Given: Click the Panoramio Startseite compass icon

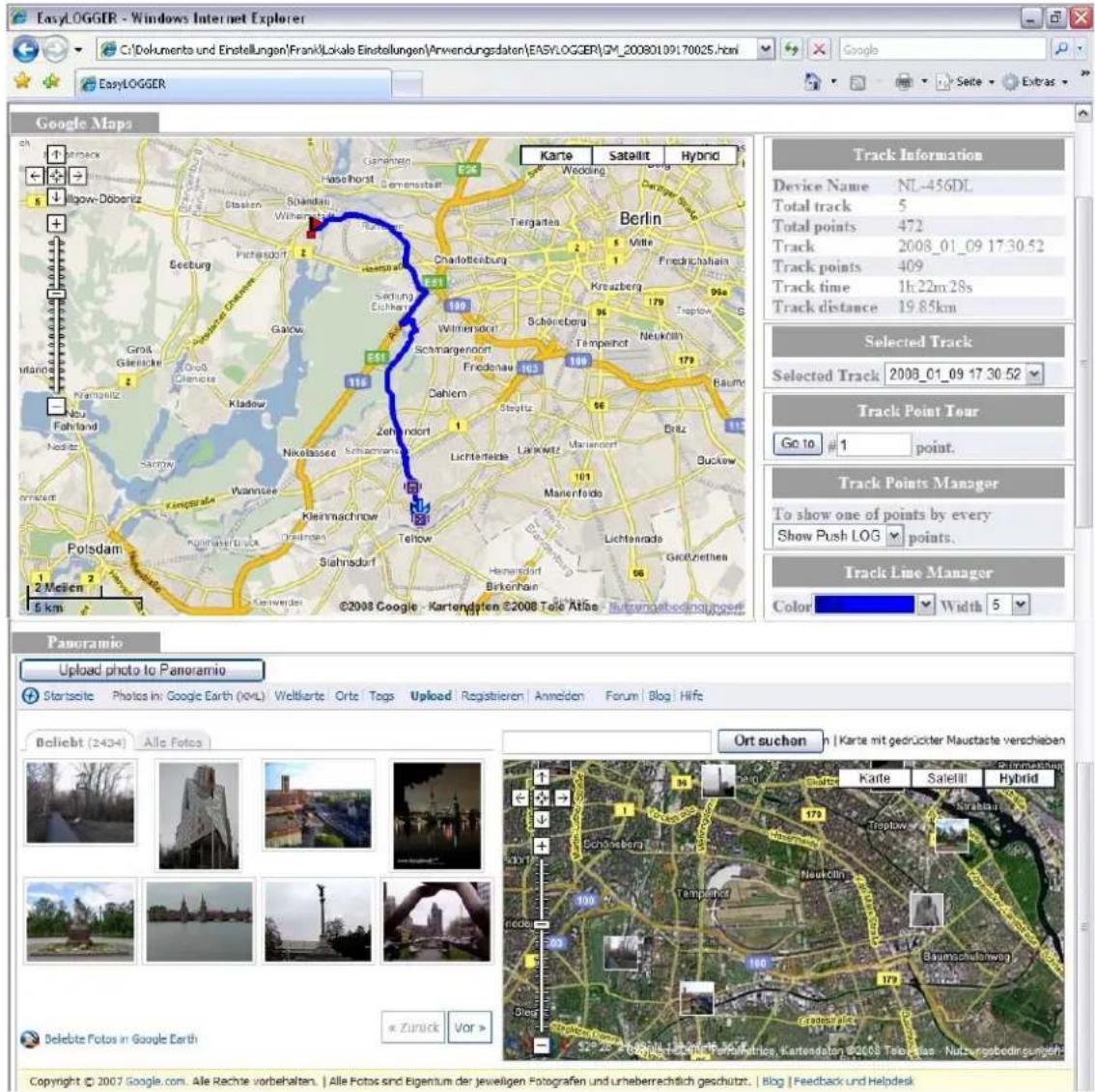Looking at the screenshot, I should pyautogui.click(x=30, y=696).
